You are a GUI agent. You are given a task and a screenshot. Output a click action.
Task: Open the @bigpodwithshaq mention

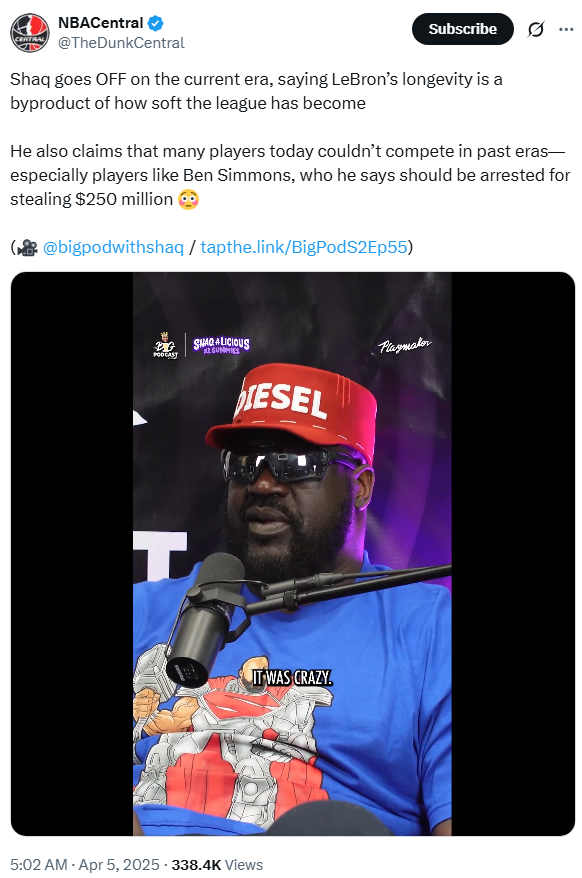click(113, 247)
